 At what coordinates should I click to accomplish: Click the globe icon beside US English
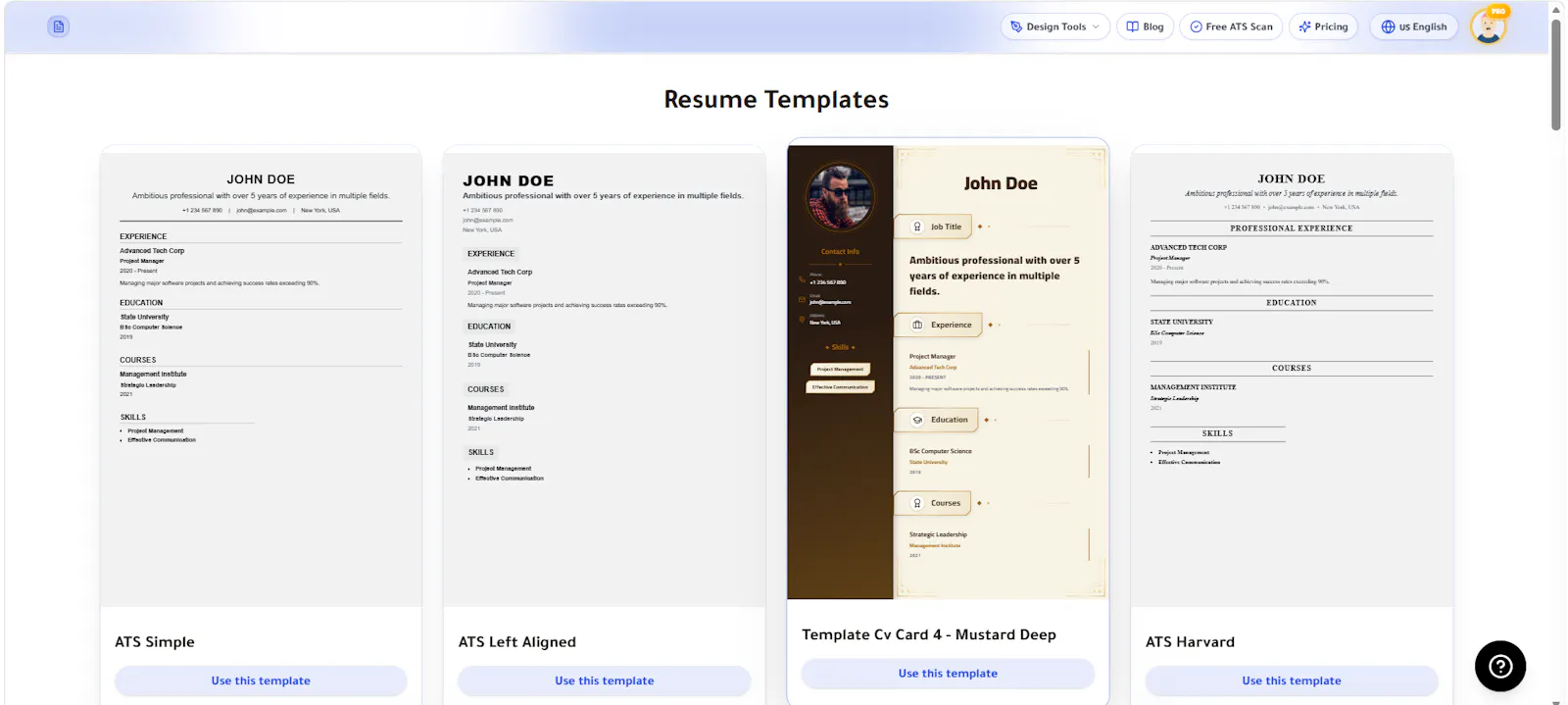(x=1388, y=26)
